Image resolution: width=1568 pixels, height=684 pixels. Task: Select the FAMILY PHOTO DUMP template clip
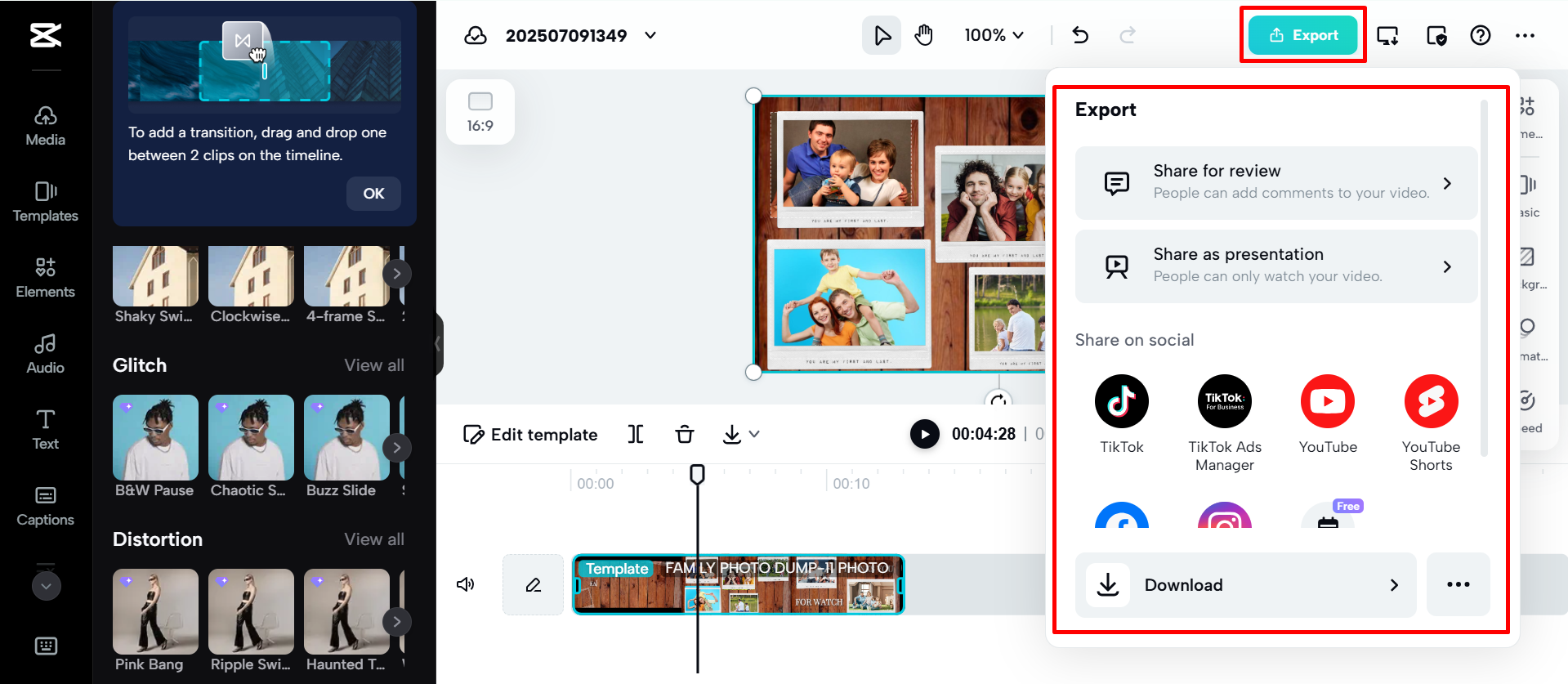(739, 584)
